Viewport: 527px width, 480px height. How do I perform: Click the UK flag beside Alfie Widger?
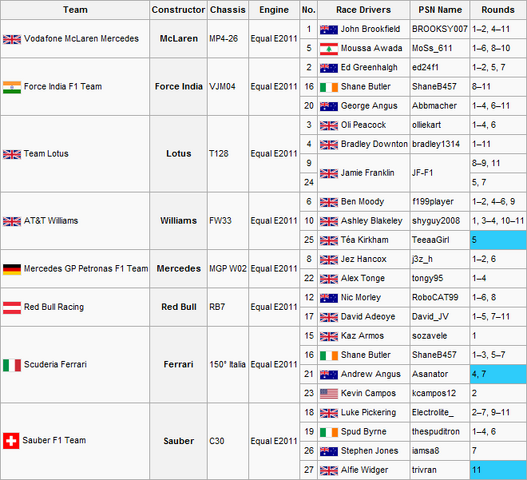pos(329,471)
